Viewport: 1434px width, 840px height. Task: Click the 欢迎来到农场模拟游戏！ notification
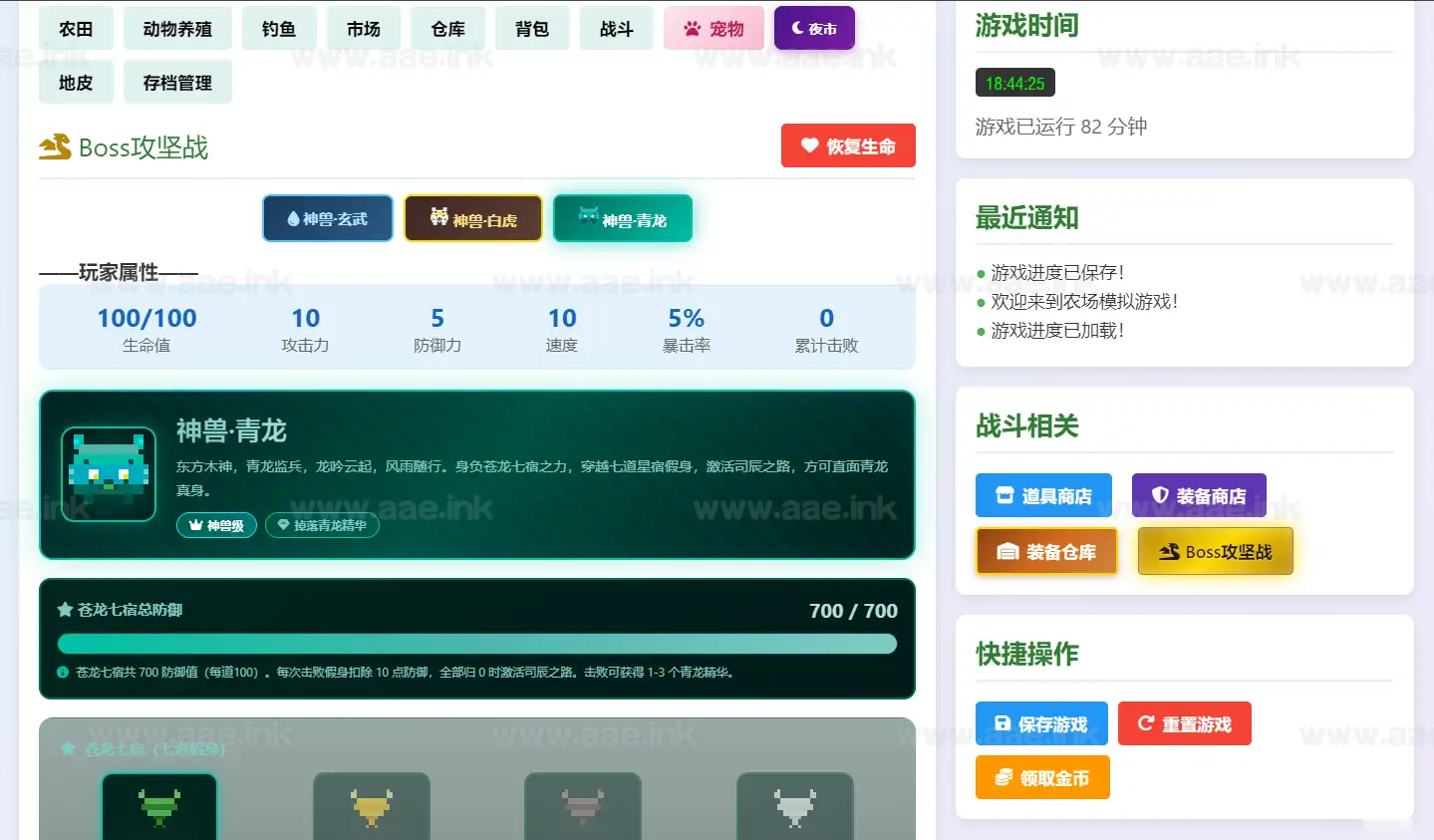tap(1084, 301)
